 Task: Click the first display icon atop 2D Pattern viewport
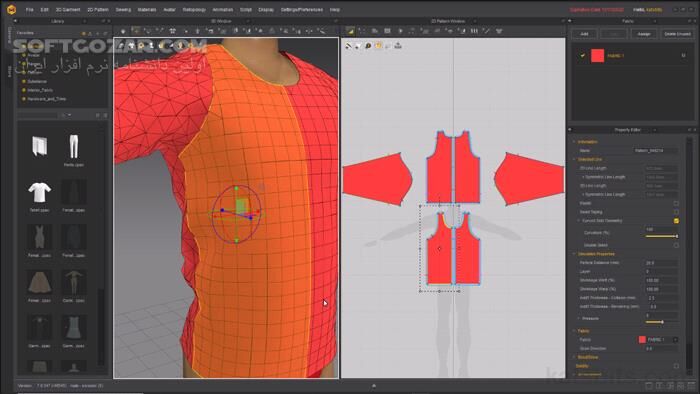pos(348,46)
